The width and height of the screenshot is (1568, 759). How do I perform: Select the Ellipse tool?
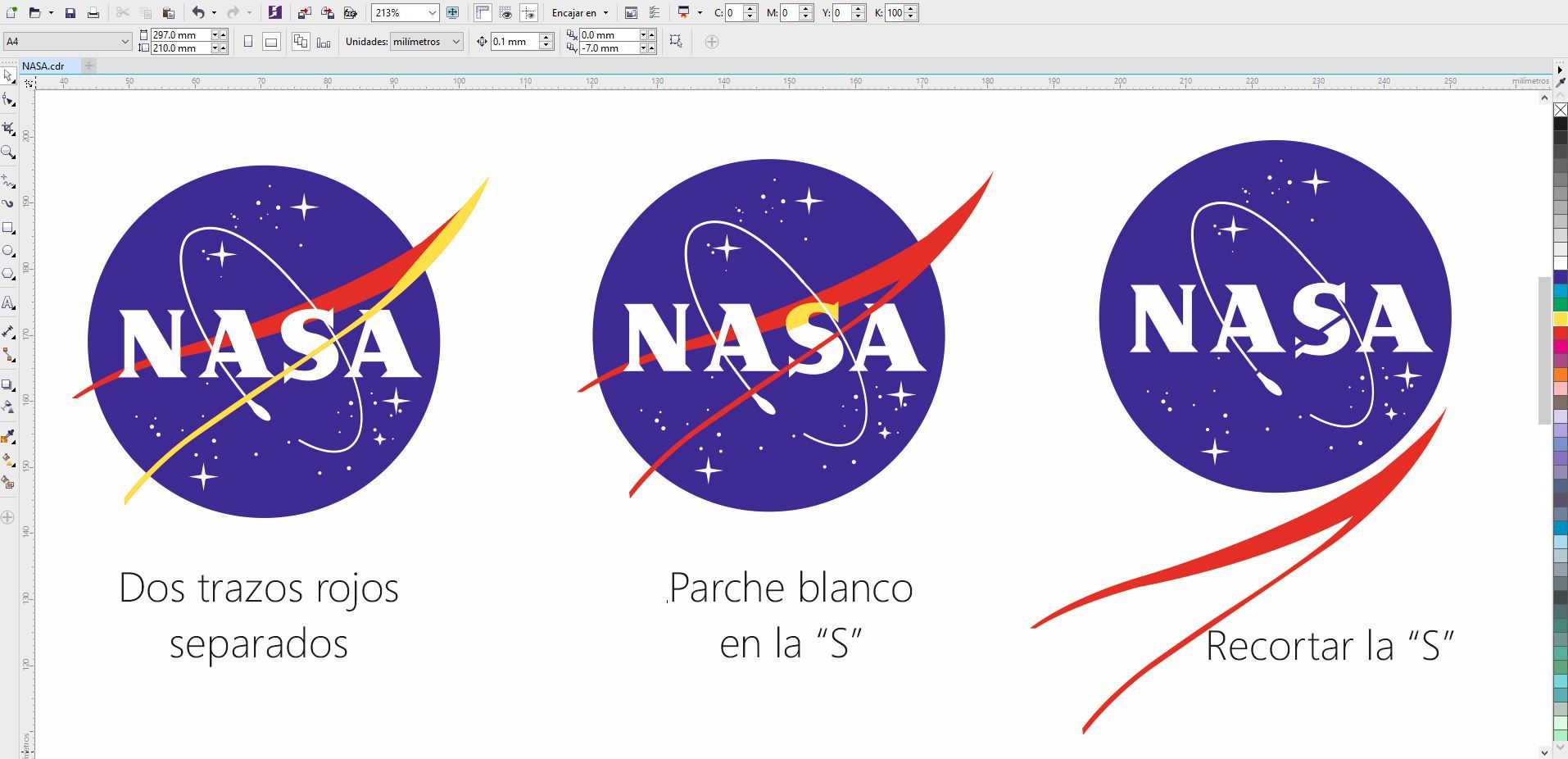pyautogui.click(x=8, y=251)
